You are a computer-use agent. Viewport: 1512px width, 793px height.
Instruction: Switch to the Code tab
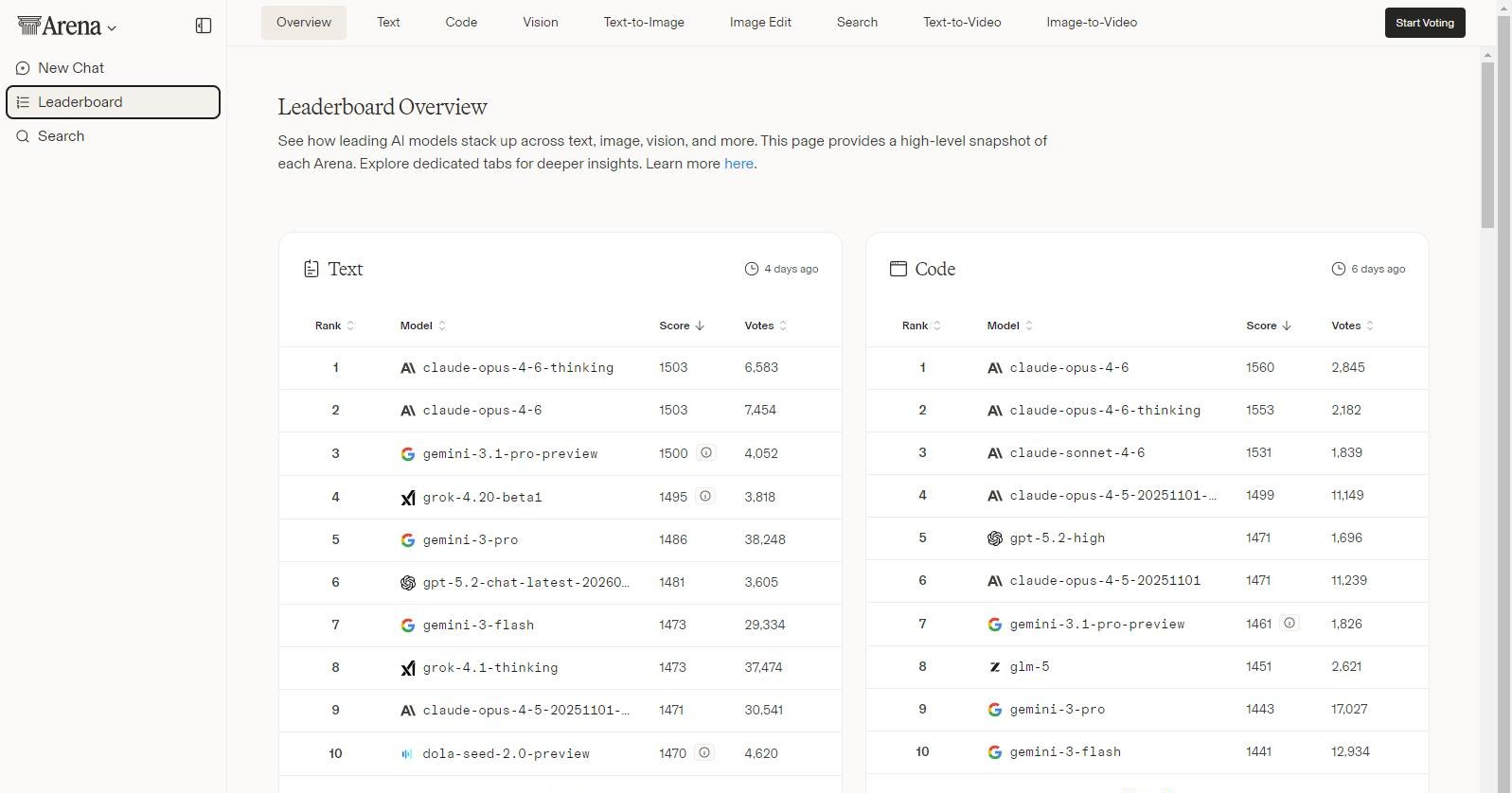(461, 22)
